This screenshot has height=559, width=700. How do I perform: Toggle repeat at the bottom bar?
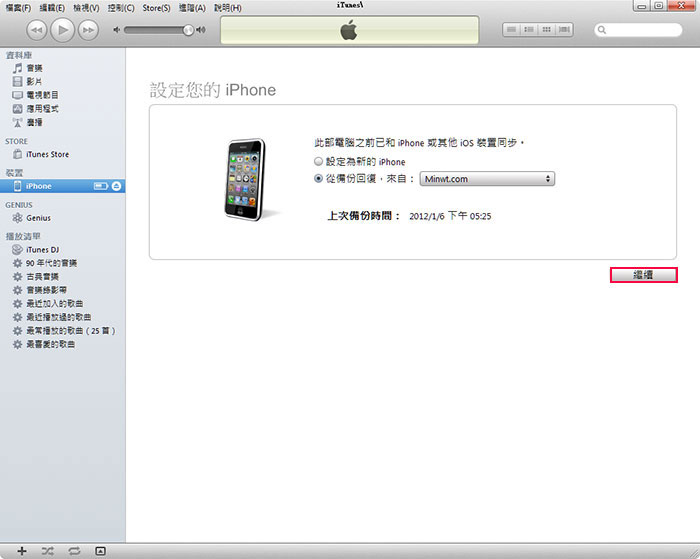(74, 551)
